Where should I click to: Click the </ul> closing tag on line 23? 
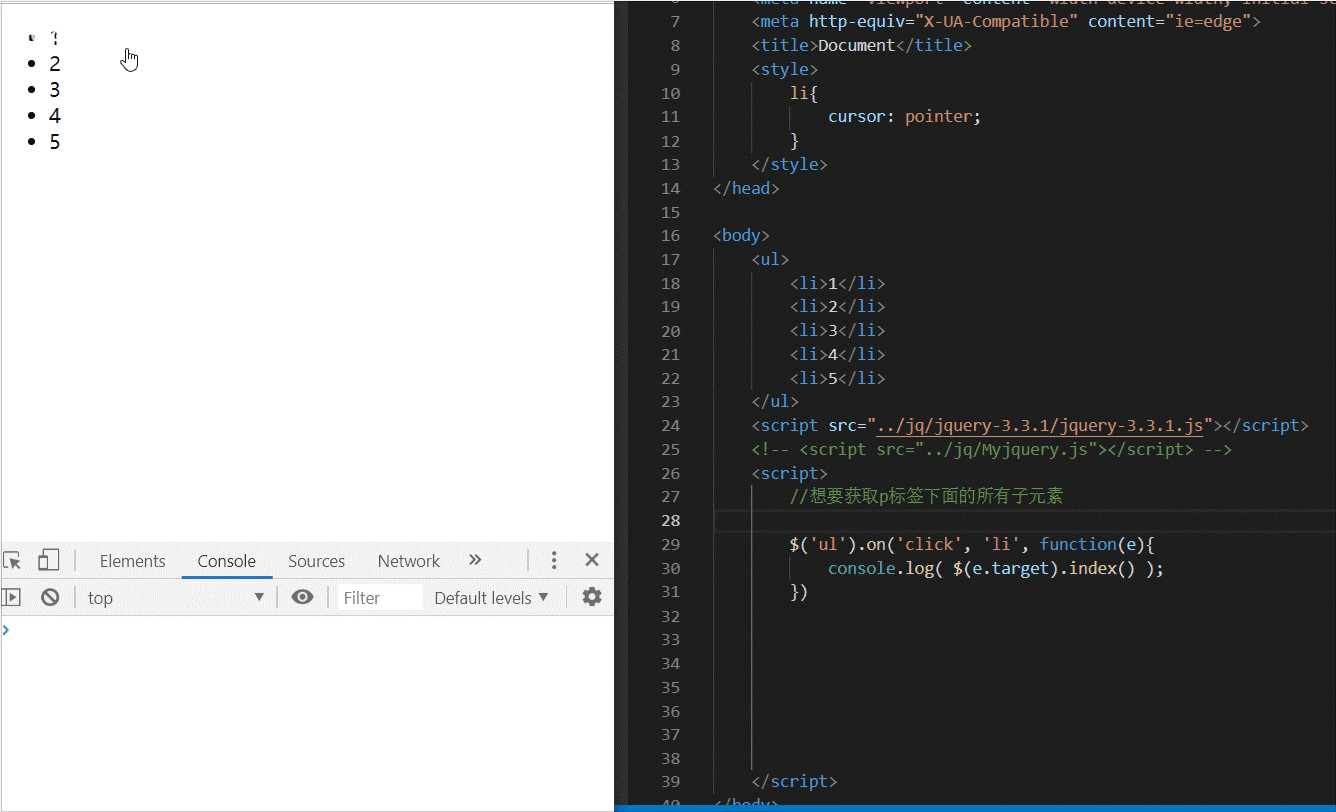point(775,401)
